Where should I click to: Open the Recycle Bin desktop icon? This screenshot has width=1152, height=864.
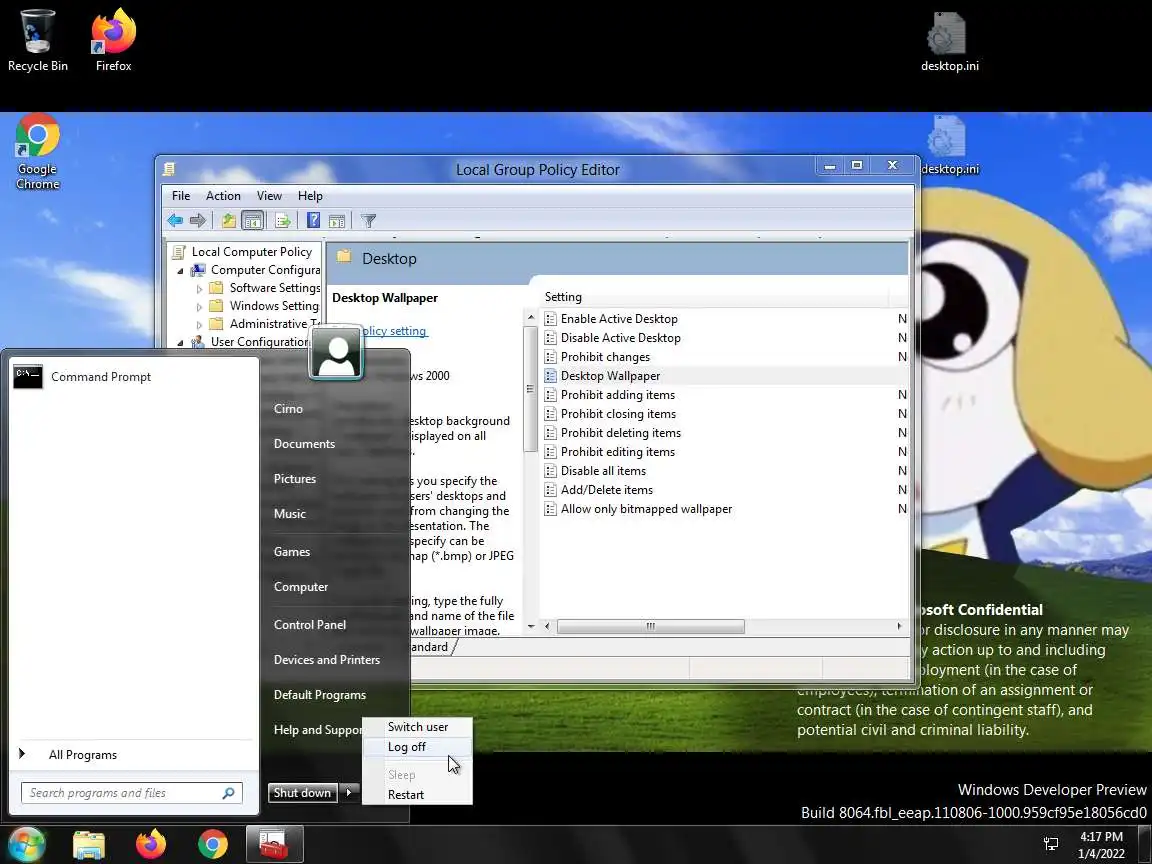coord(37,41)
